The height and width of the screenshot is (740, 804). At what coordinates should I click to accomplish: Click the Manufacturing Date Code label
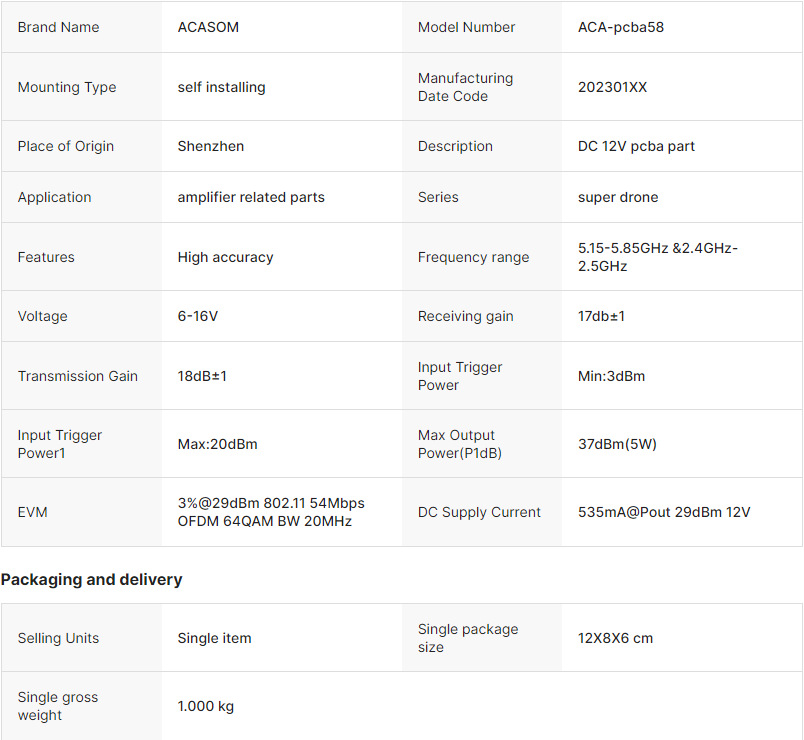pyautogui.click(x=465, y=87)
